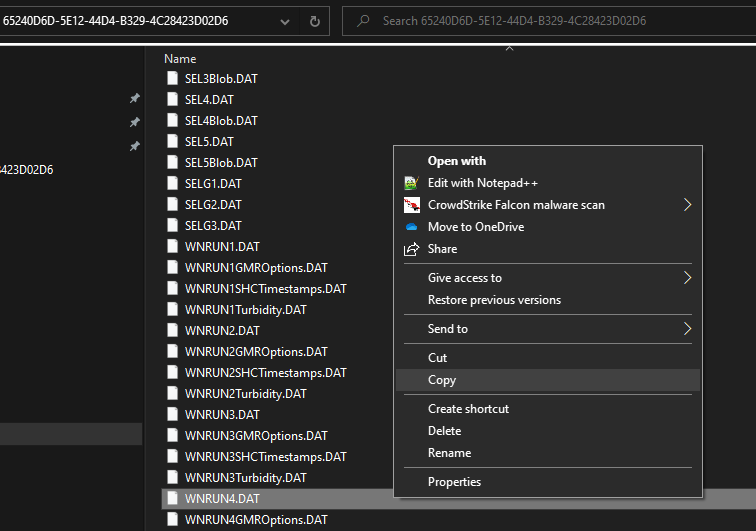Select file name SEL4.DAT
This screenshot has height=531, width=756.
[x=209, y=100]
